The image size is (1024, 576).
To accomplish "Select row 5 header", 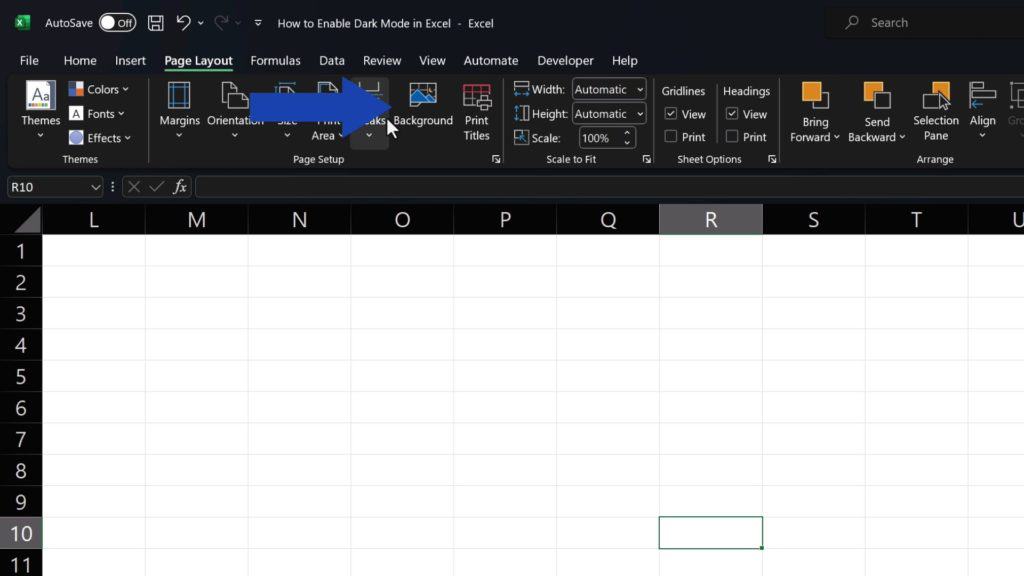I will (x=21, y=376).
